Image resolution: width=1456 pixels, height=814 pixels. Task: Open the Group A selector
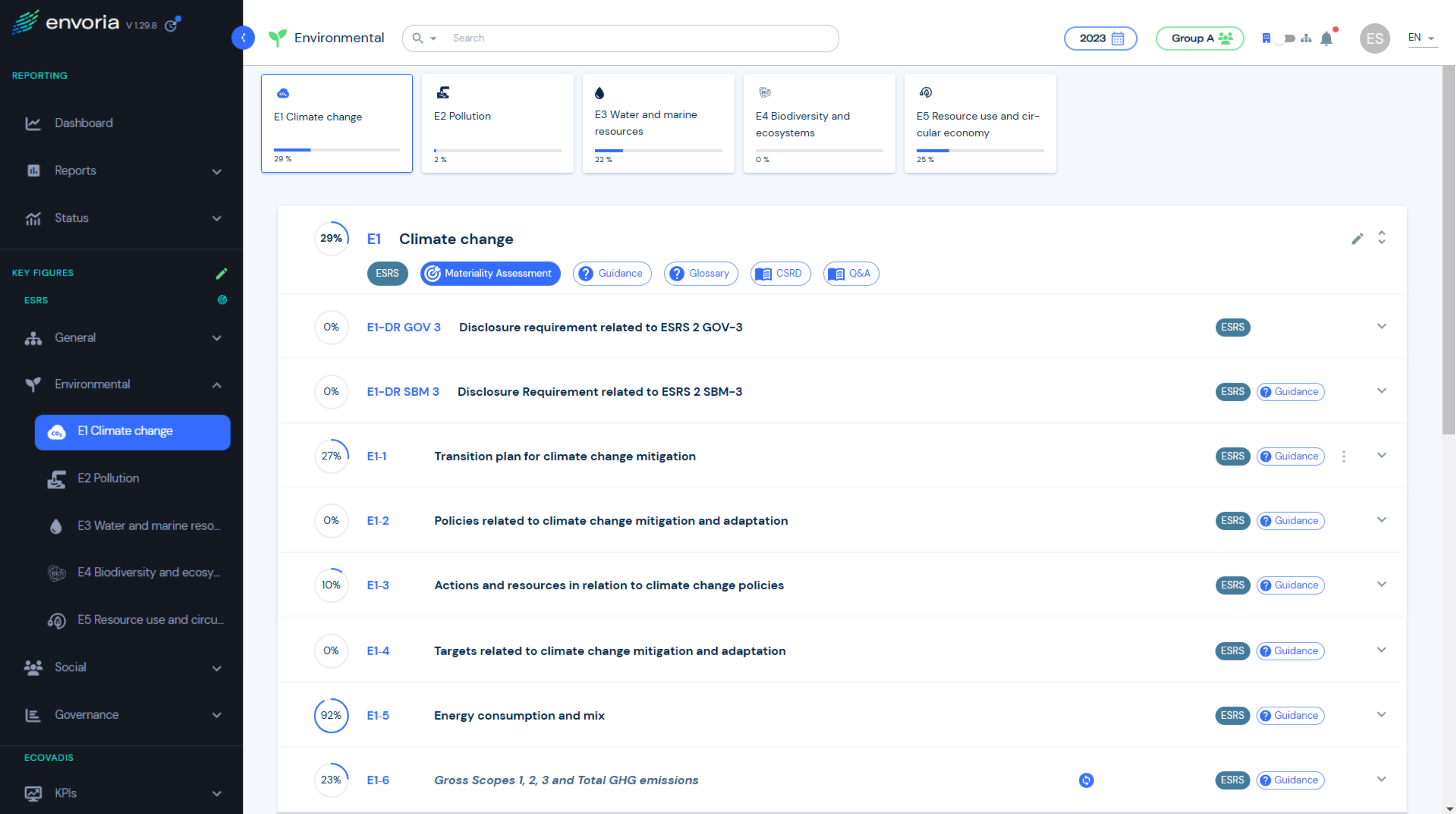1199,38
